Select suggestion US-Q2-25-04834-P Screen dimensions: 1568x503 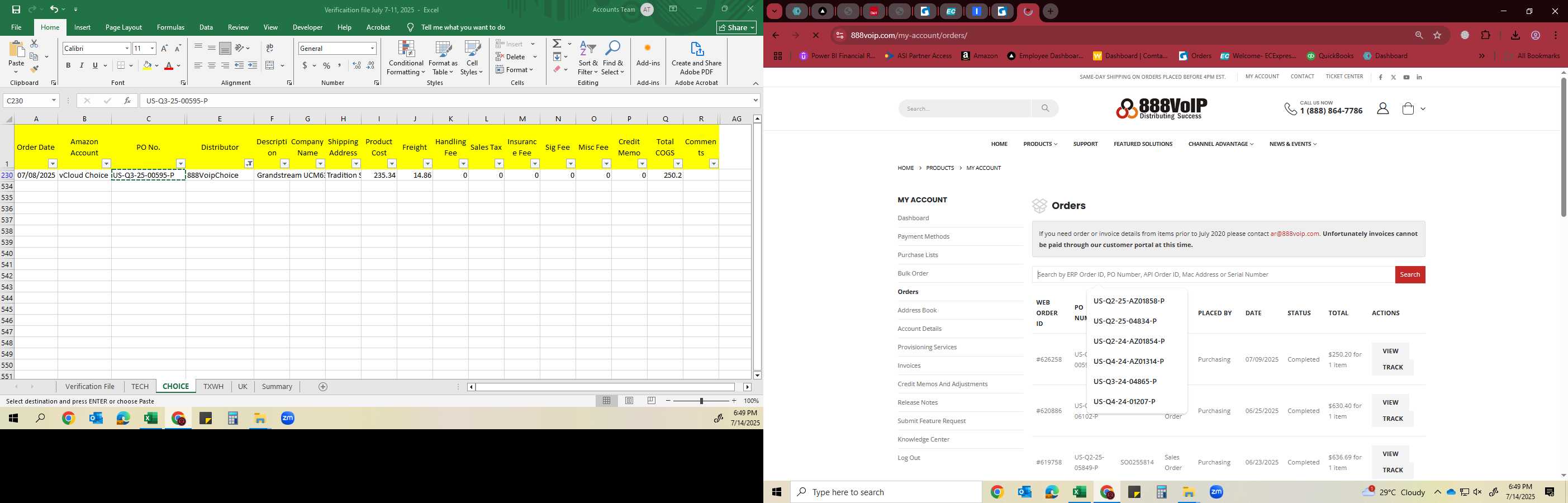click(x=1125, y=321)
